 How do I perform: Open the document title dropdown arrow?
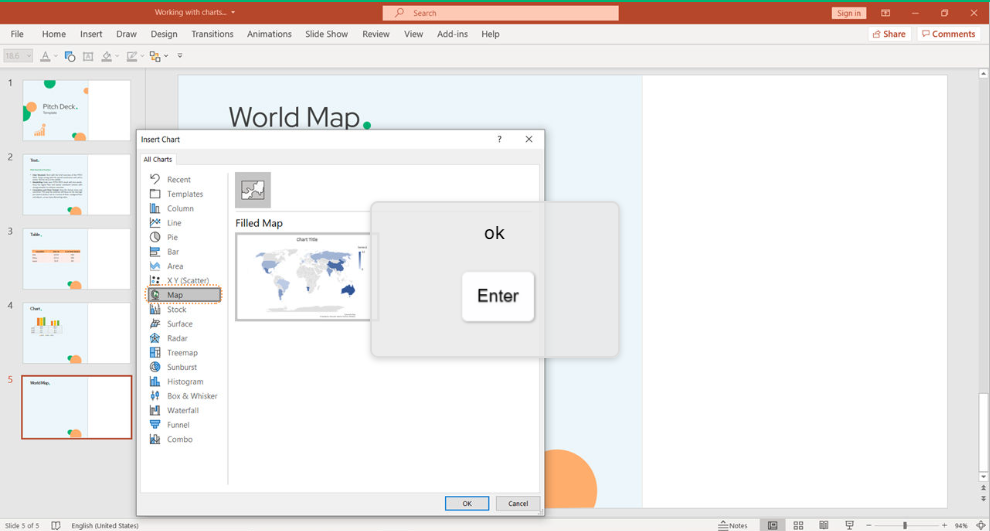233,13
